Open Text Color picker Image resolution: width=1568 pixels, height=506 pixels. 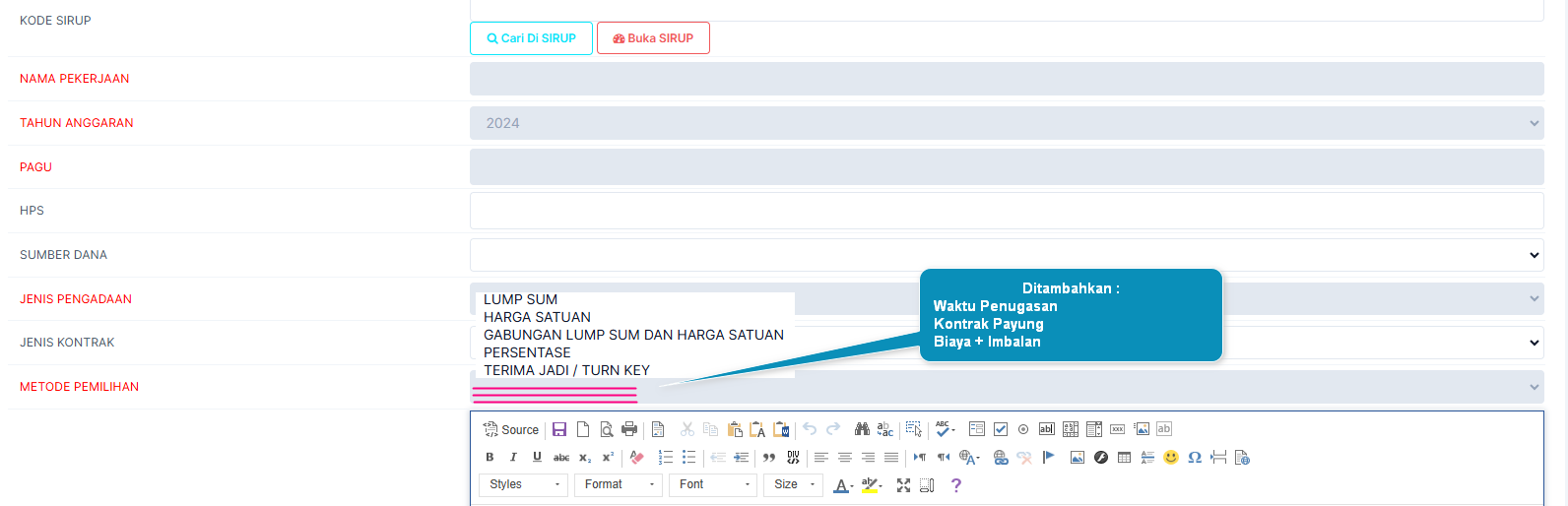(843, 484)
